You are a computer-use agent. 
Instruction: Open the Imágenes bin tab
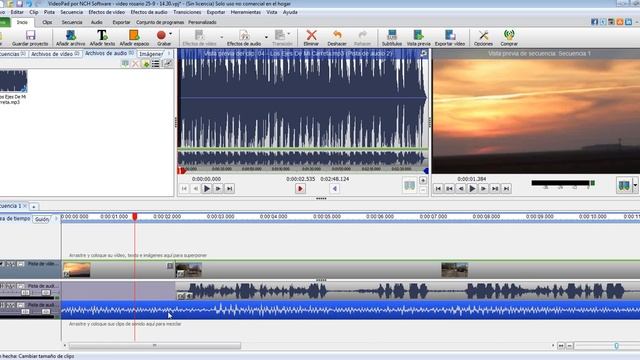[151, 54]
